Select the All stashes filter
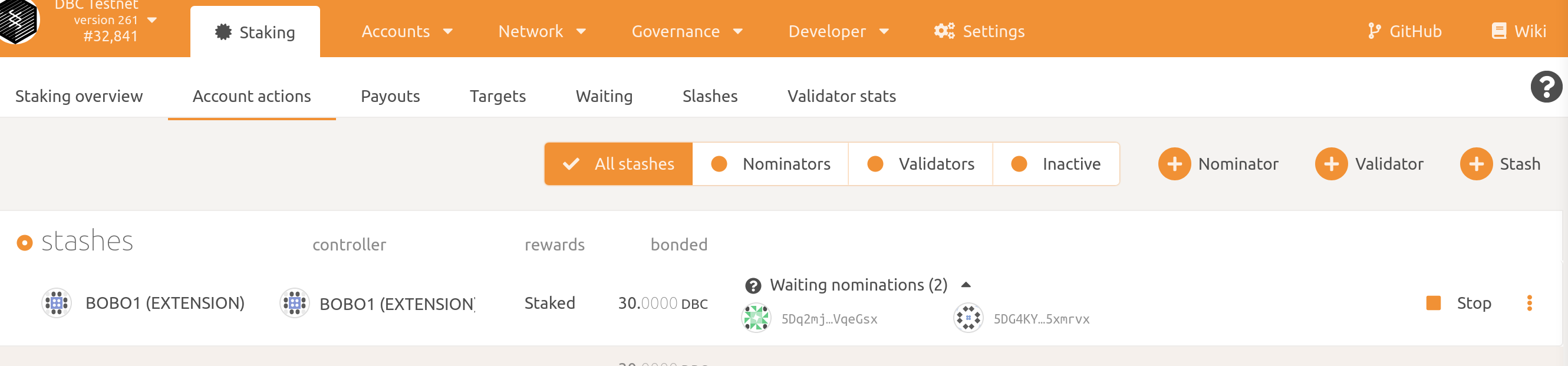Image resolution: width=1568 pixels, height=366 pixels. click(x=618, y=164)
